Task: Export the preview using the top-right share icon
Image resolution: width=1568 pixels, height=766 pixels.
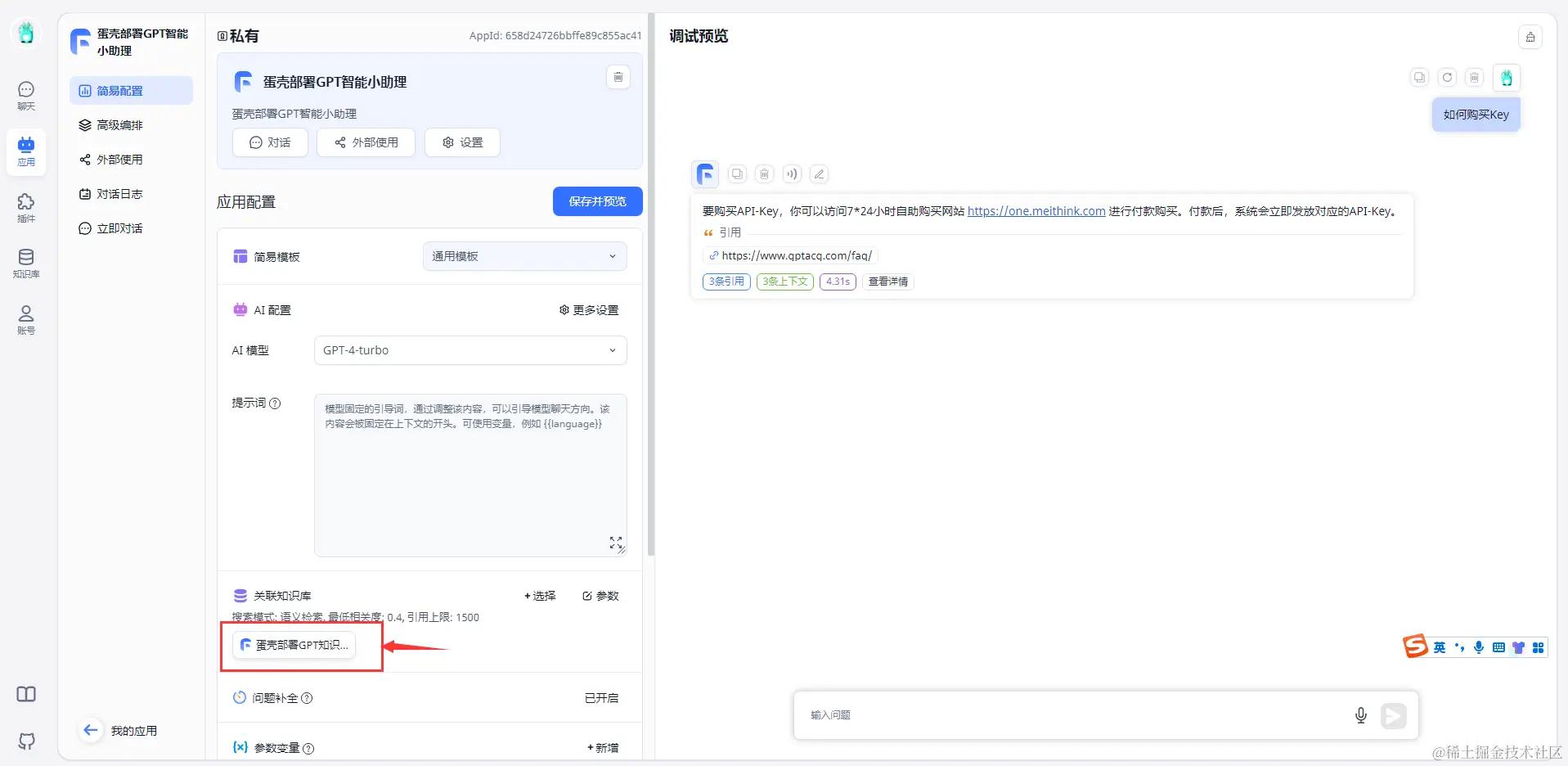Action: (1530, 37)
